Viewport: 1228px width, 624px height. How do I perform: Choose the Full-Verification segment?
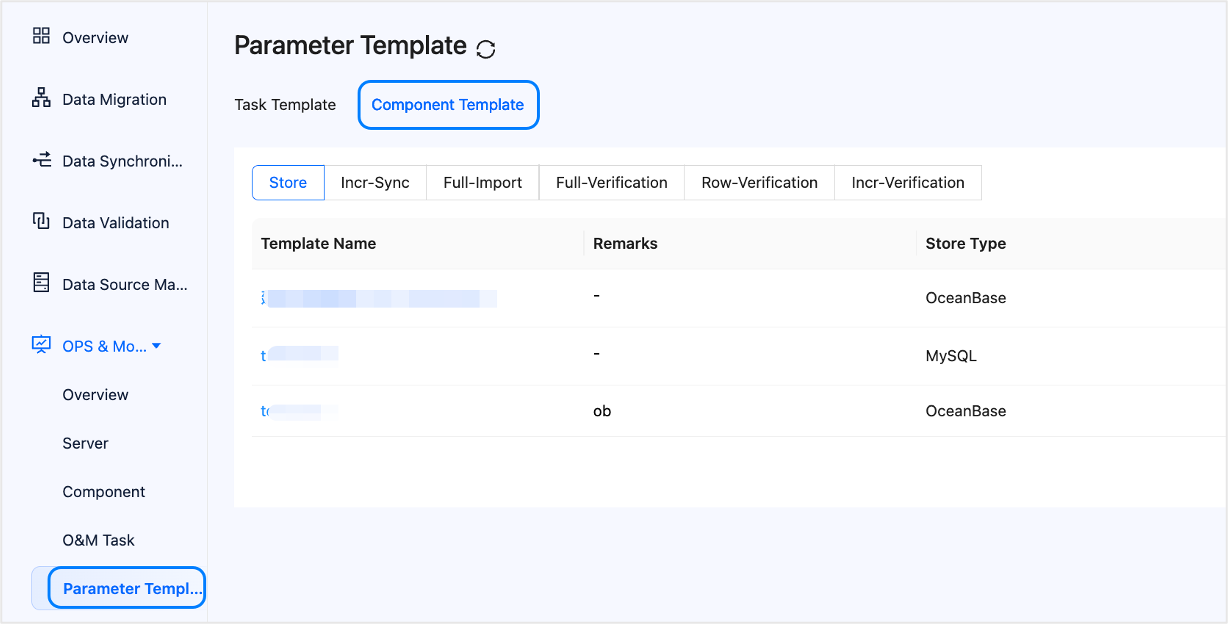point(611,183)
